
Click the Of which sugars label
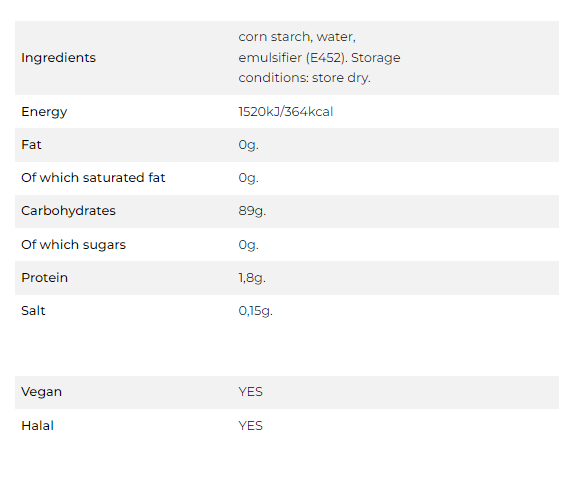73,245
